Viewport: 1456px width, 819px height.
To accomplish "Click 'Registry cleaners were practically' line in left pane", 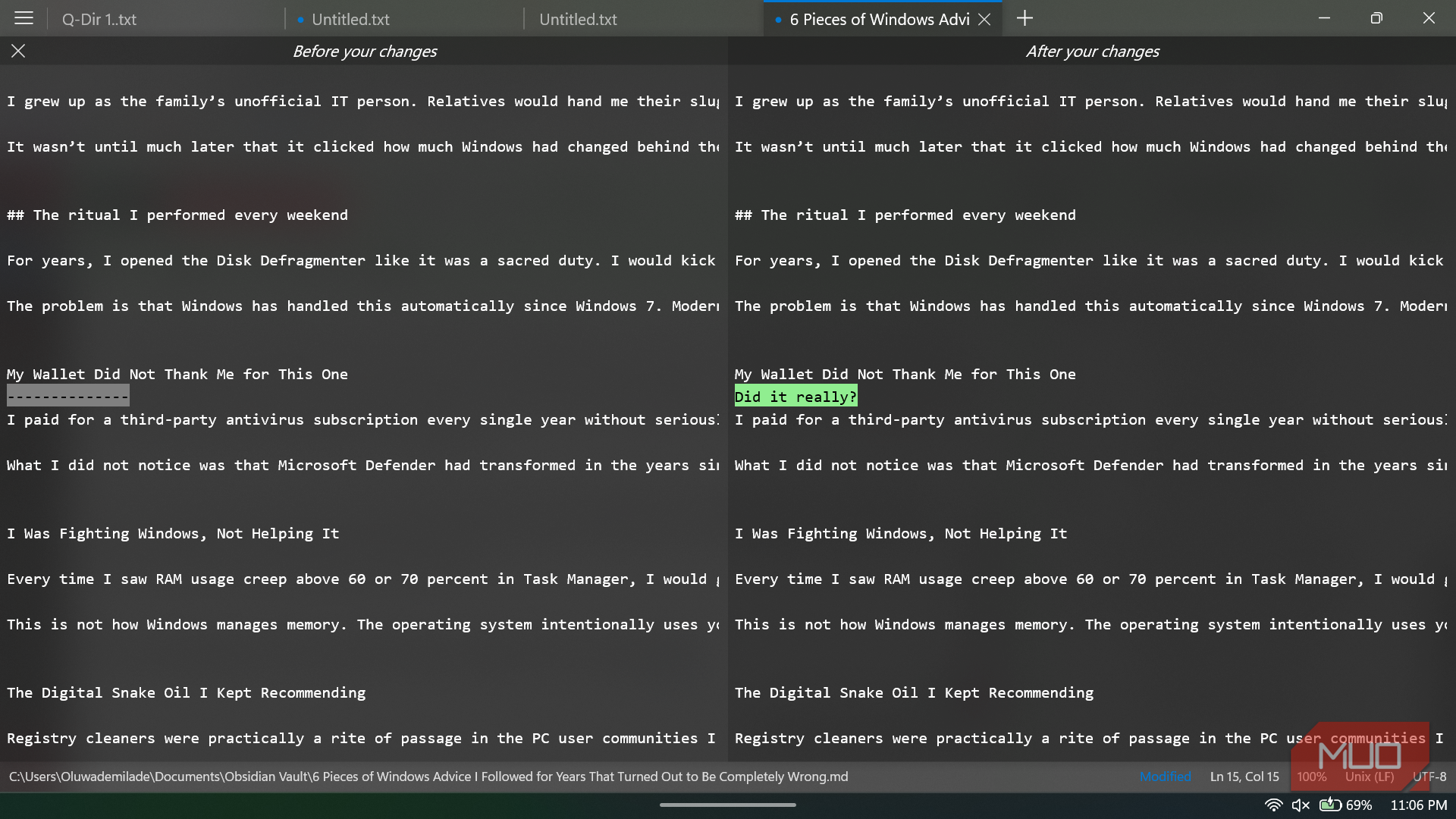I will 362,738.
